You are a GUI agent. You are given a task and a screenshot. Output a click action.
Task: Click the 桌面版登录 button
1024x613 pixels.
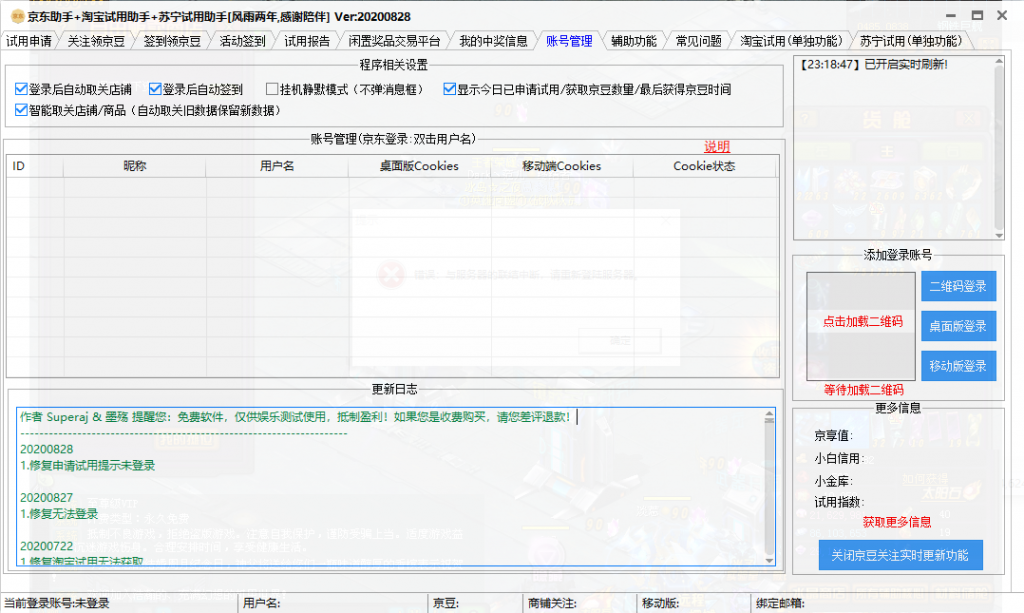(958, 326)
